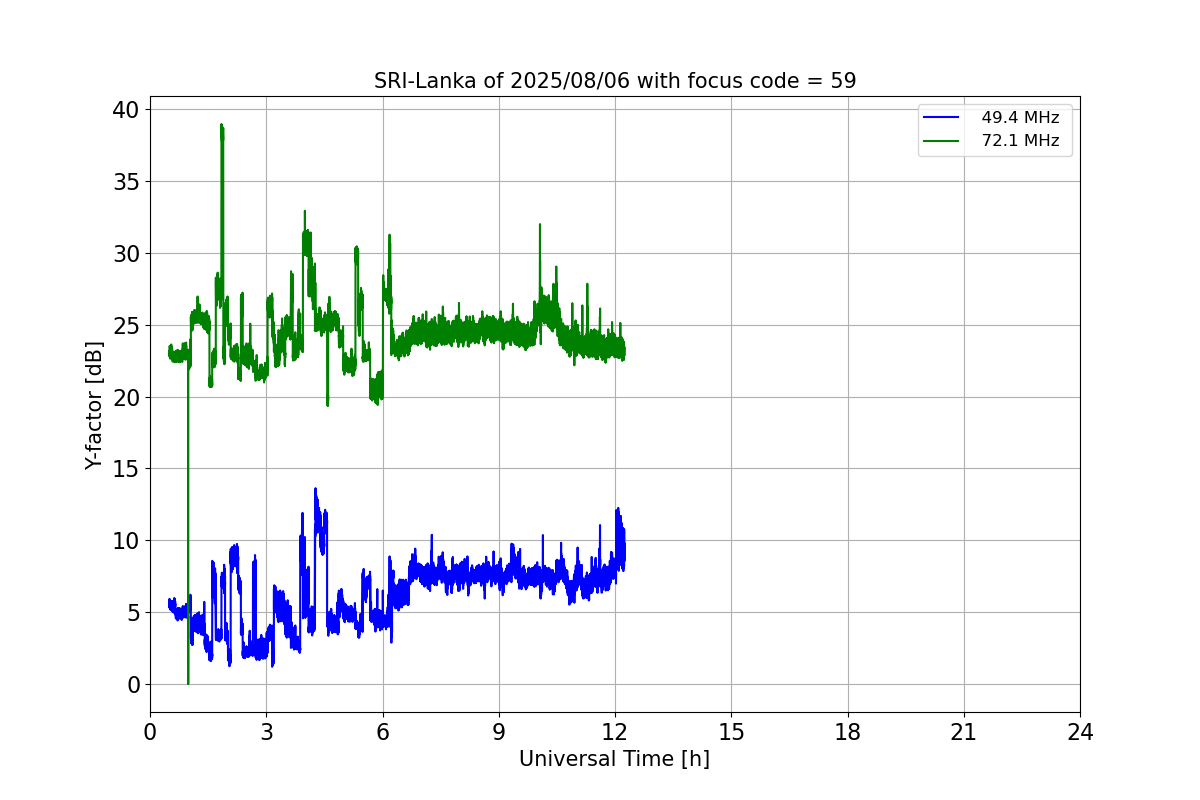Click the x-axis tick label 6

[383, 732]
